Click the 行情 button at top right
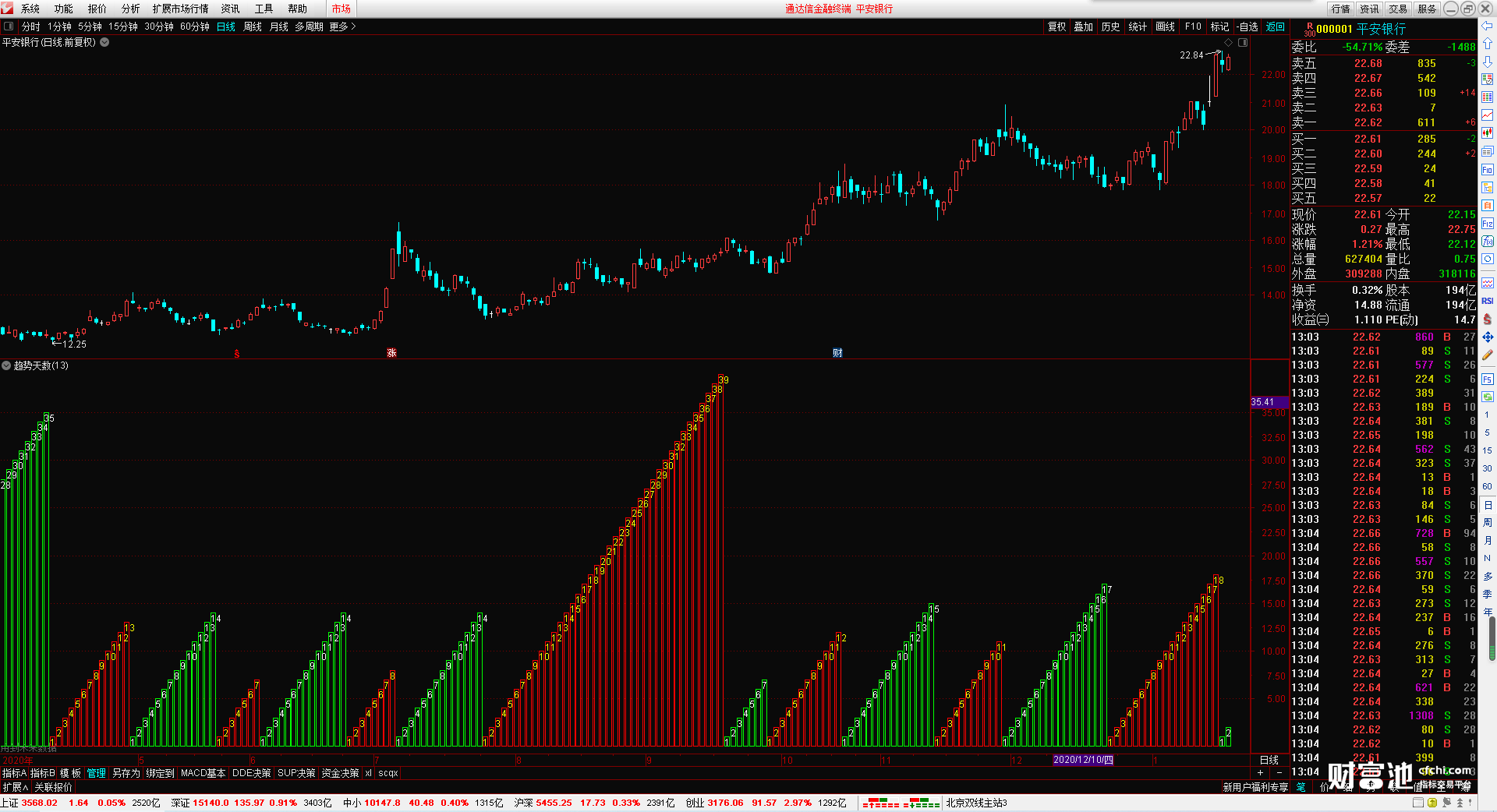Image resolution: width=1497 pixels, height=812 pixels. [1341, 9]
